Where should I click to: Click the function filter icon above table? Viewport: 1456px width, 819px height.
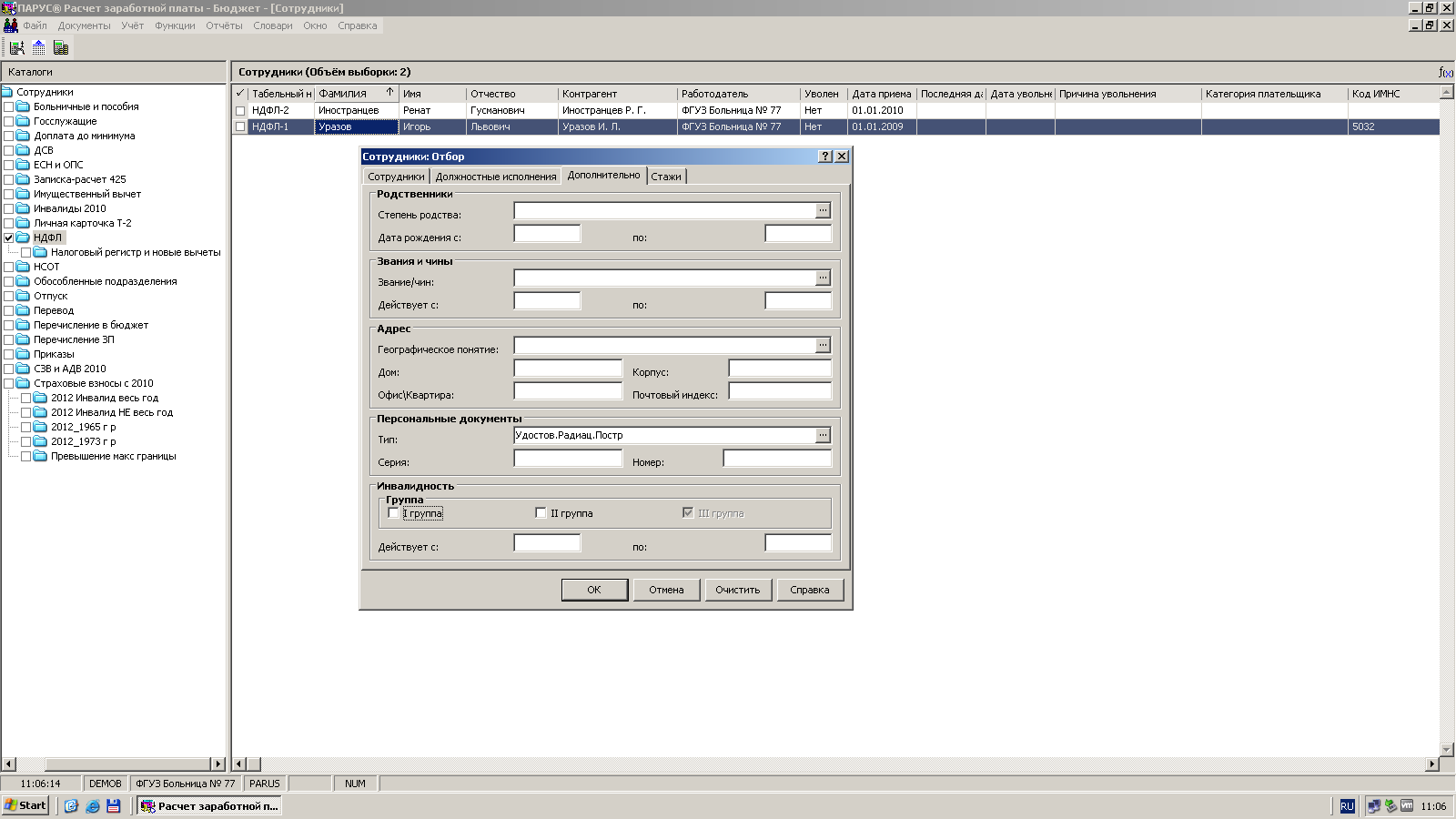pos(1446,72)
